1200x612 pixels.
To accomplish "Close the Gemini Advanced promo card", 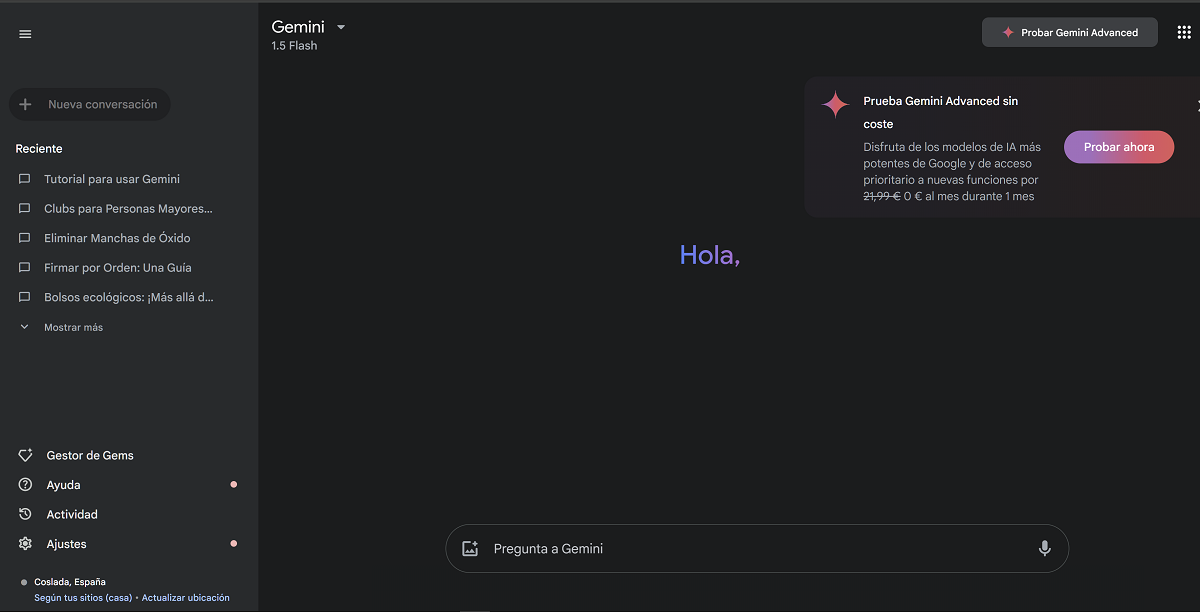I will (1197, 105).
